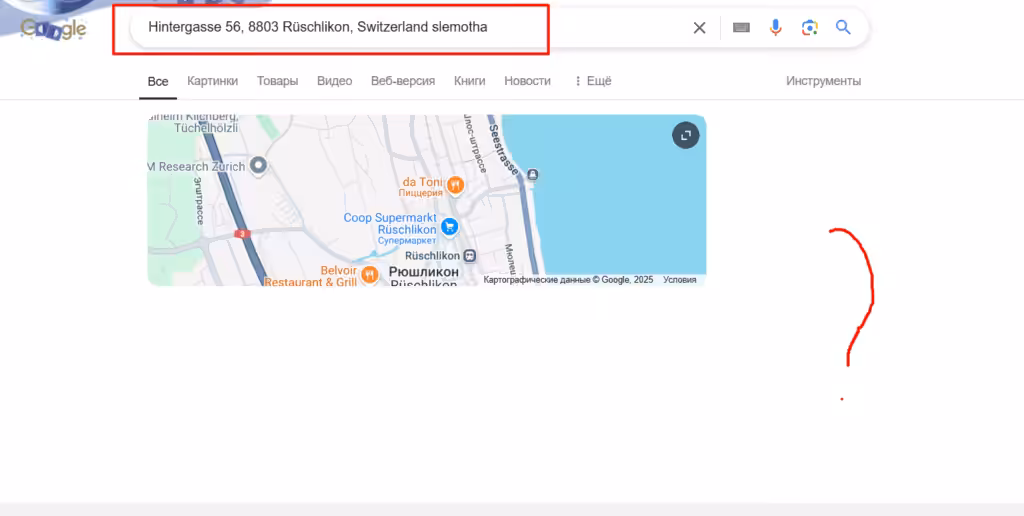Image resolution: width=1024 pixels, height=516 pixels.
Task: Open Google Lens image search icon
Action: tap(810, 27)
